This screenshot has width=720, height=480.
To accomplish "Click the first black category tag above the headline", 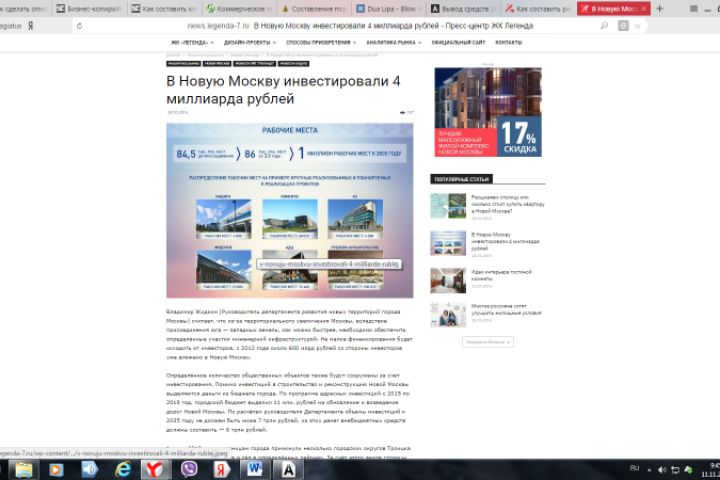I will 183,63.
